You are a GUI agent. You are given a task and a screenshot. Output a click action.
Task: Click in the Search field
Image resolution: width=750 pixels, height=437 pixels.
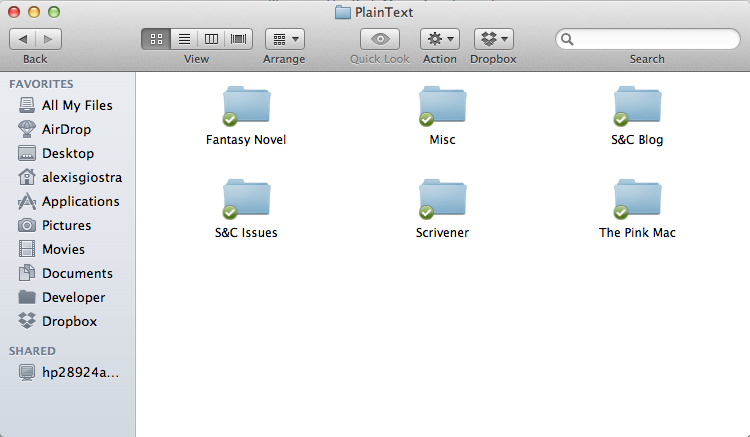tap(648, 39)
